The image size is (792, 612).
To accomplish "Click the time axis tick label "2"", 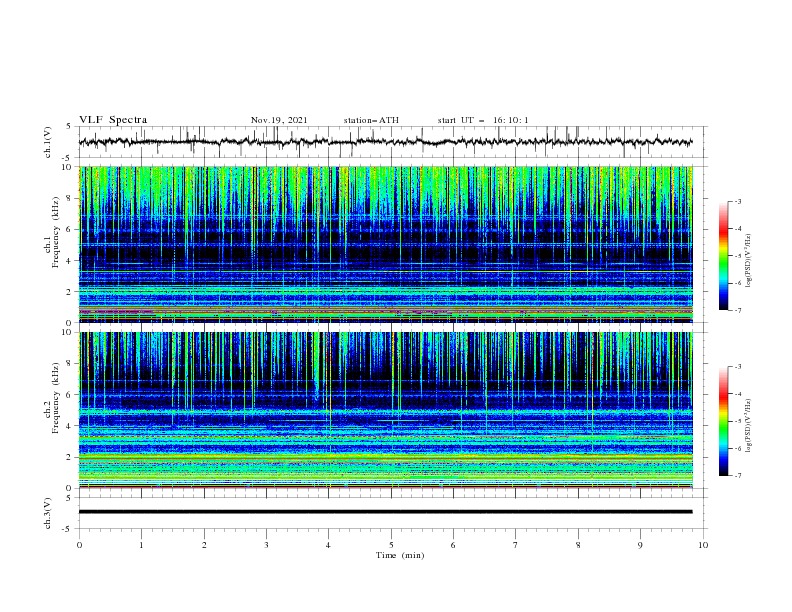I will click(x=204, y=545).
